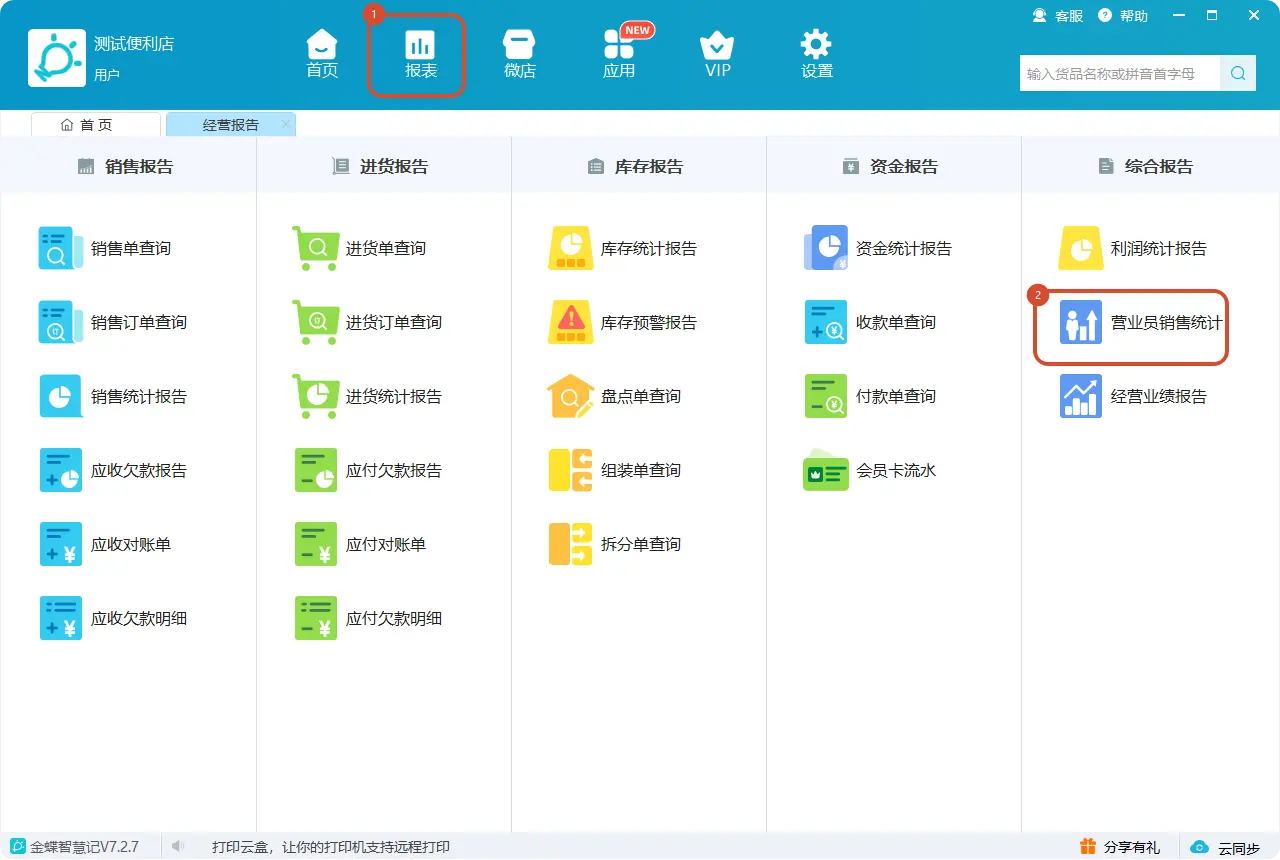Viewport: 1280px width, 860px height.
Task: Open 帮助 help
Action: [1123, 15]
